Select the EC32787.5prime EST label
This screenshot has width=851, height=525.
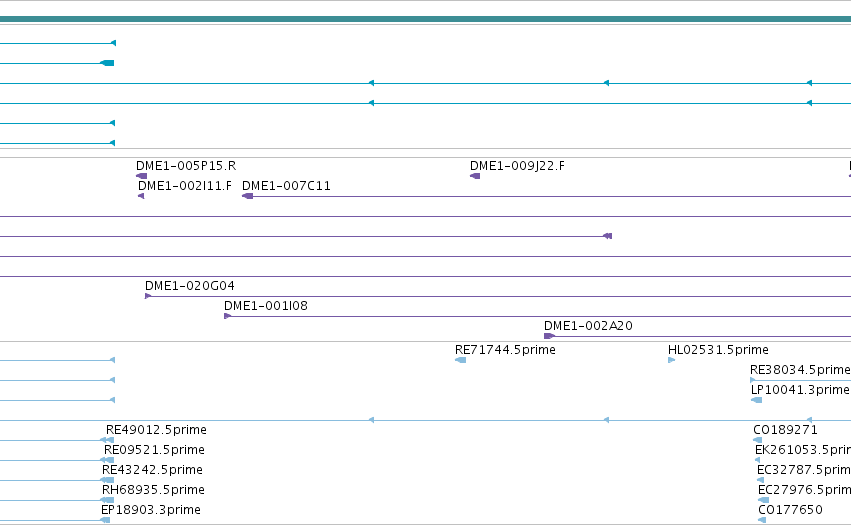pyautogui.click(x=804, y=470)
